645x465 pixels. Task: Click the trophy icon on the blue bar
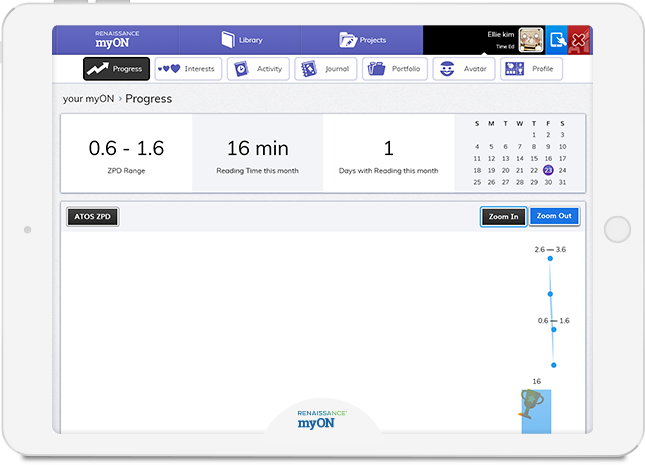point(531,404)
